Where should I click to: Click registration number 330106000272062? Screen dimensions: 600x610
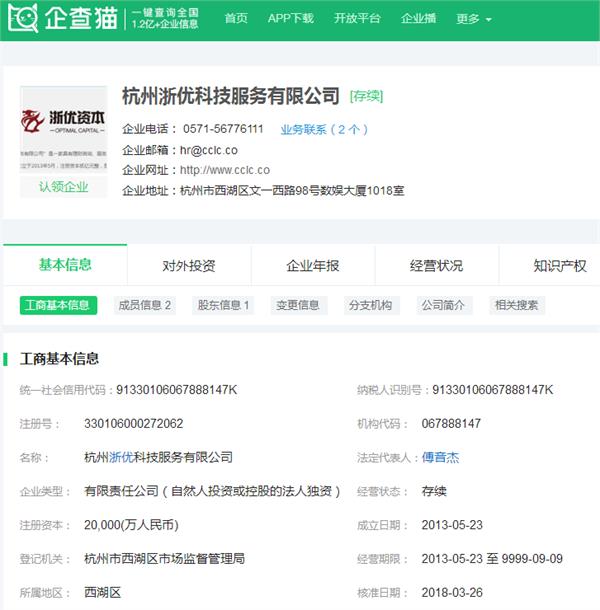pos(133,424)
